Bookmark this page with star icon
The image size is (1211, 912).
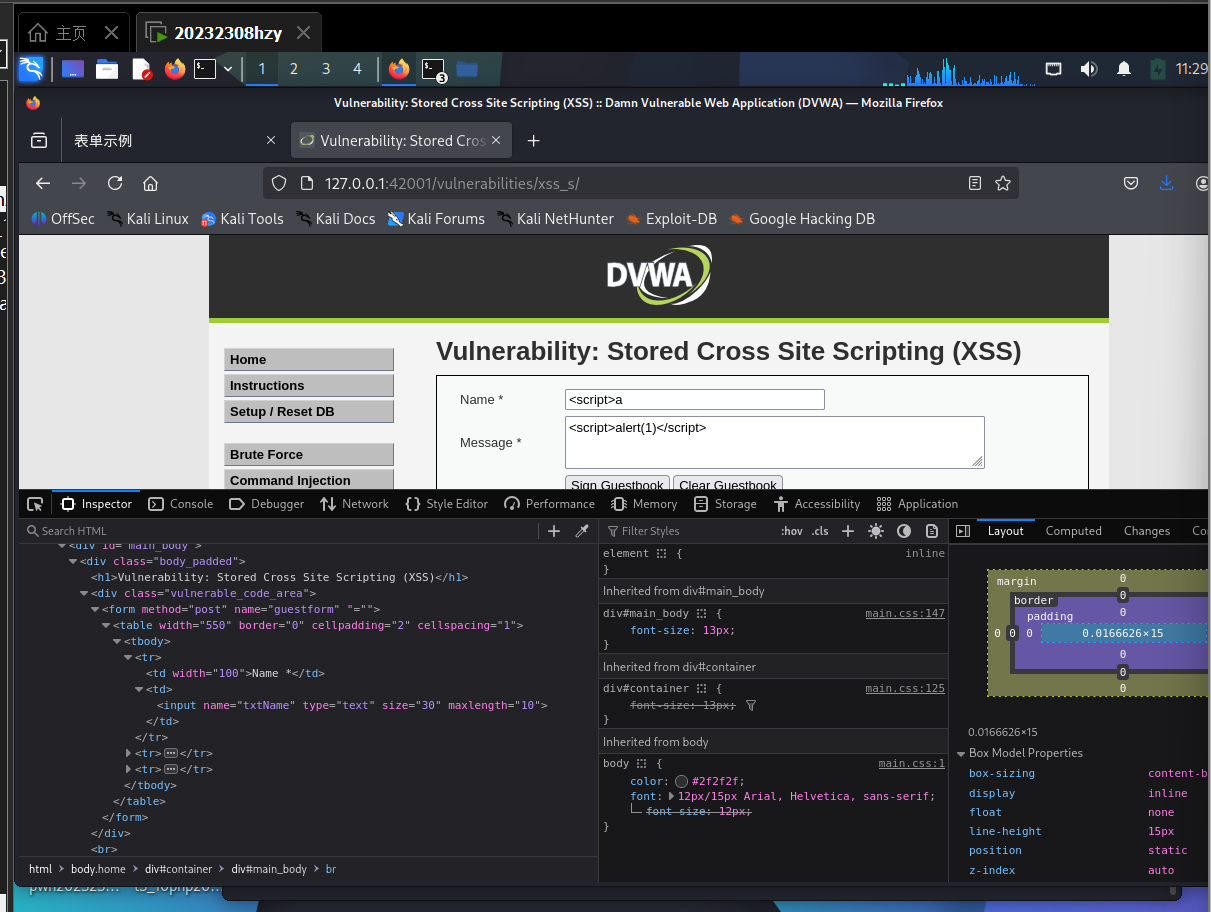[1003, 183]
